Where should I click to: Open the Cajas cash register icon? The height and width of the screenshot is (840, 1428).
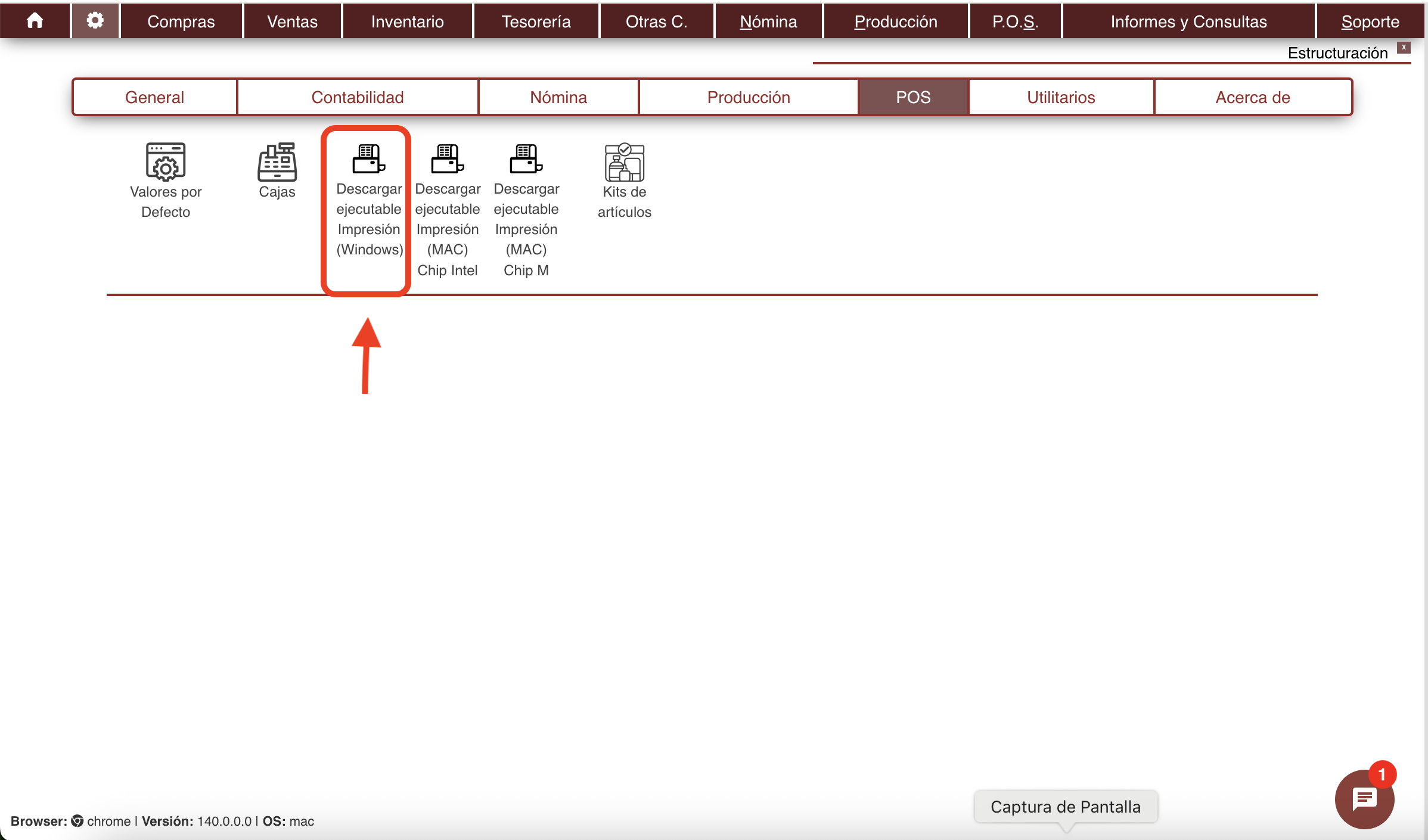[x=277, y=162]
